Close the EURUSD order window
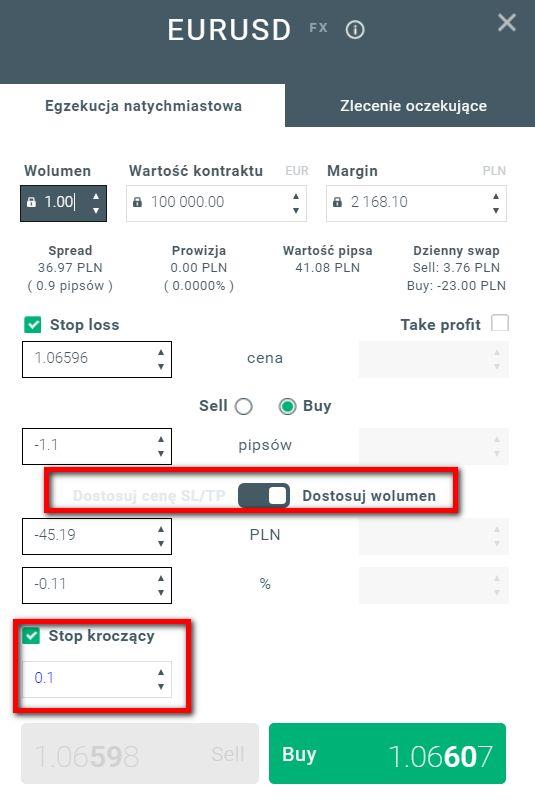 pos(507,23)
